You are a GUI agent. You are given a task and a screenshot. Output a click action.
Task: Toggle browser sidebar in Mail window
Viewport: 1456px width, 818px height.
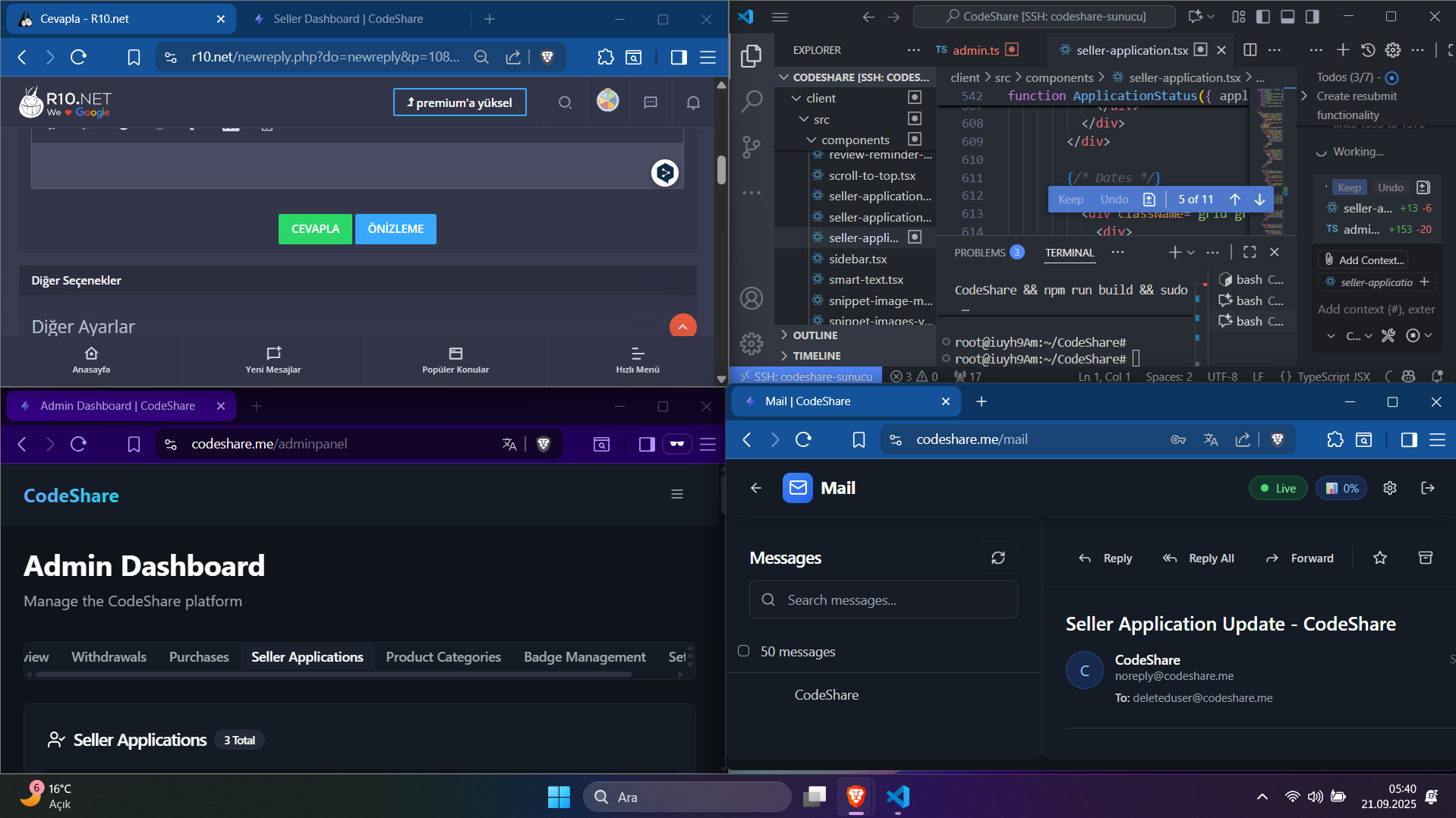click(x=1409, y=439)
